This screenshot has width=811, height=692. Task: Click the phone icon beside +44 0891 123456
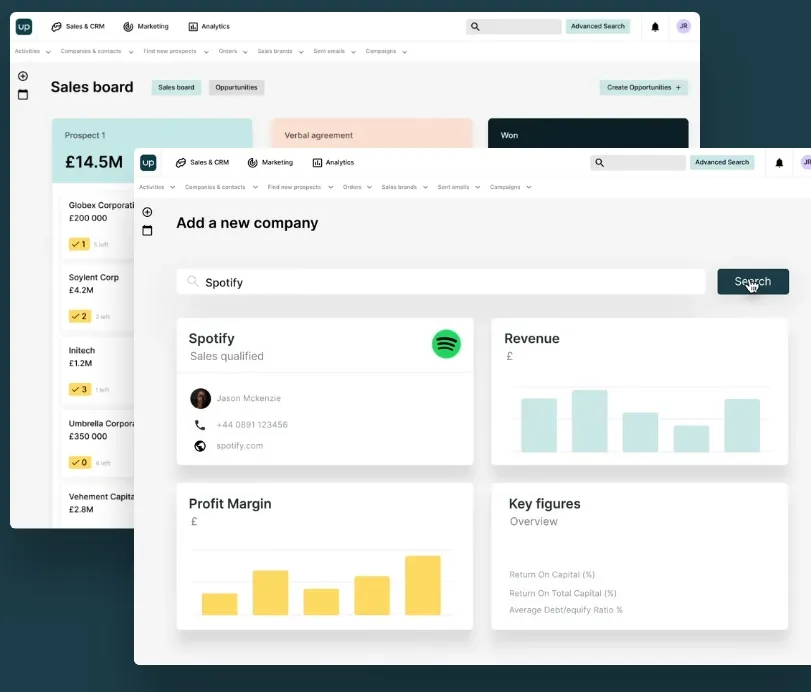tap(200, 425)
